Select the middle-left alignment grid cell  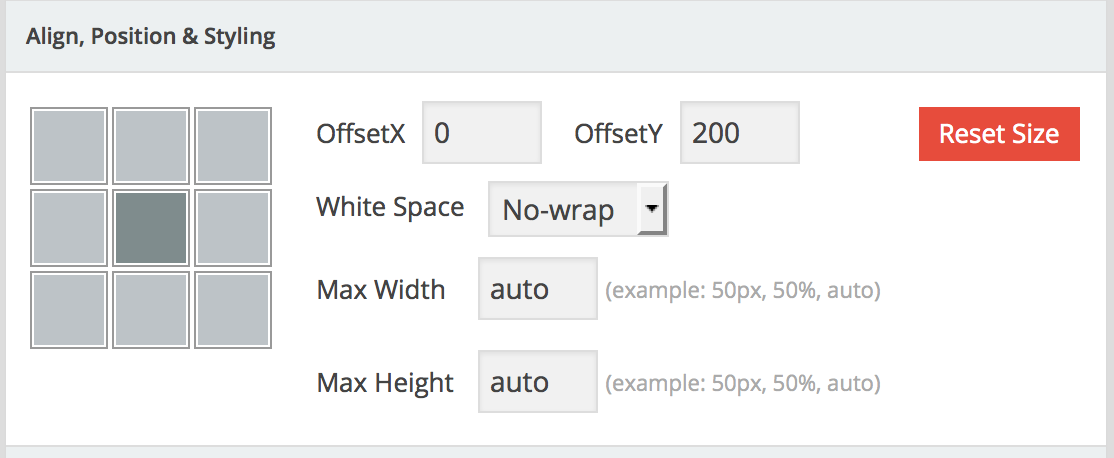(69, 228)
